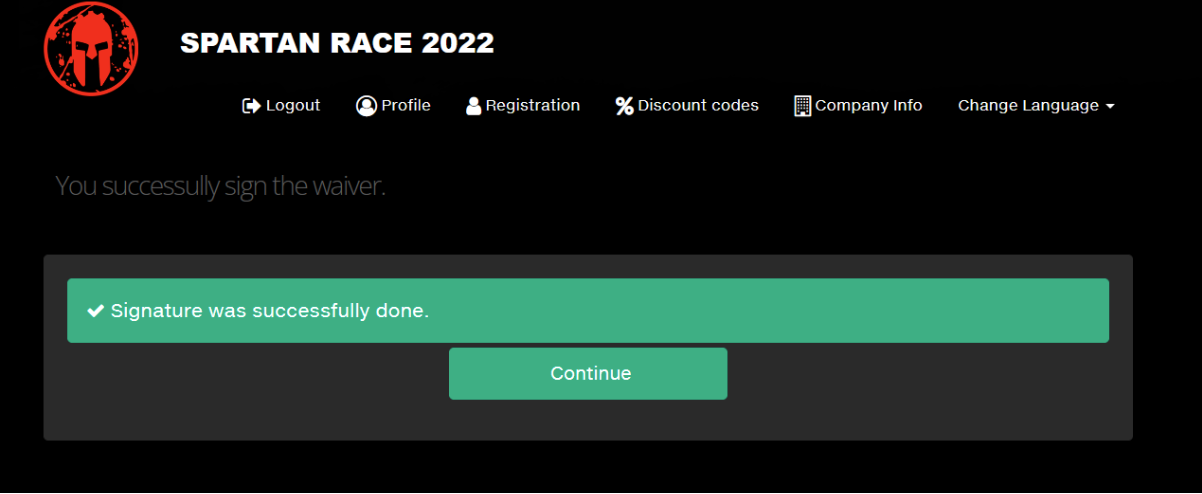Viewport: 1202px width, 494px height.
Task: Open the Discount codes text label
Action: tap(698, 105)
